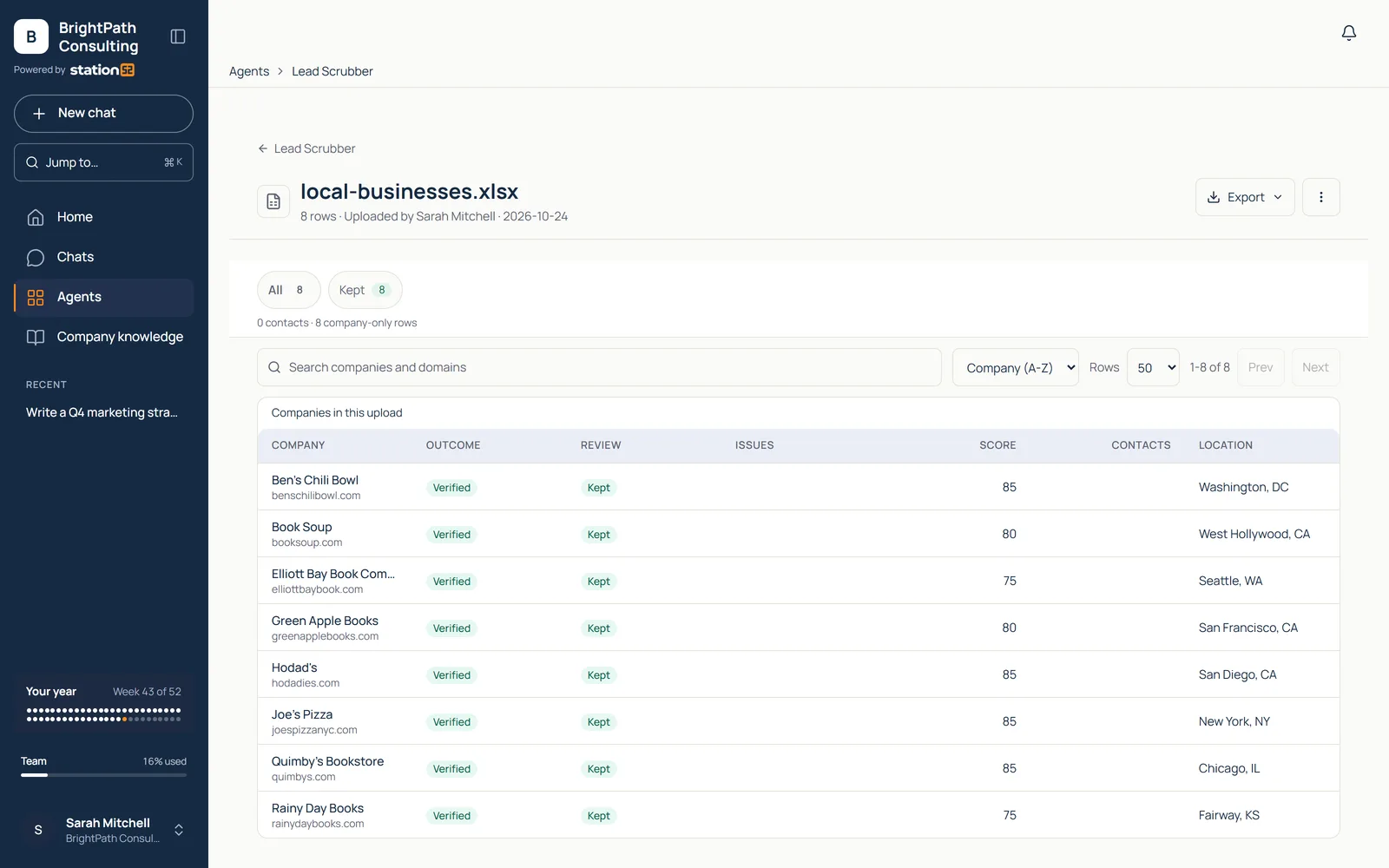
Task: Click Hodad's company name
Action: point(294,667)
